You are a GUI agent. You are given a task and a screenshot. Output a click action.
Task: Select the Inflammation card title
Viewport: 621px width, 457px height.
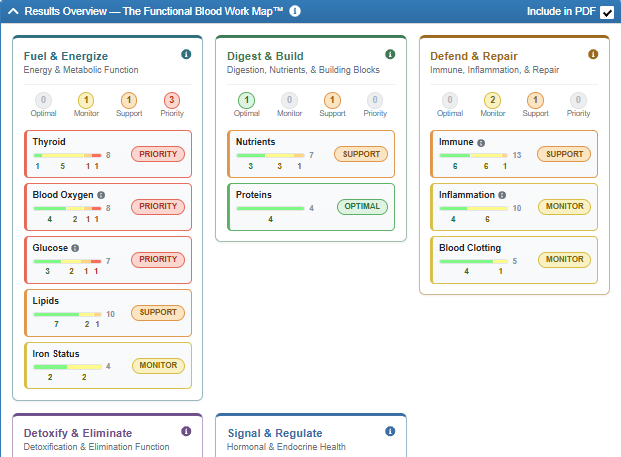pyautogui.click(x=467, y=195)
